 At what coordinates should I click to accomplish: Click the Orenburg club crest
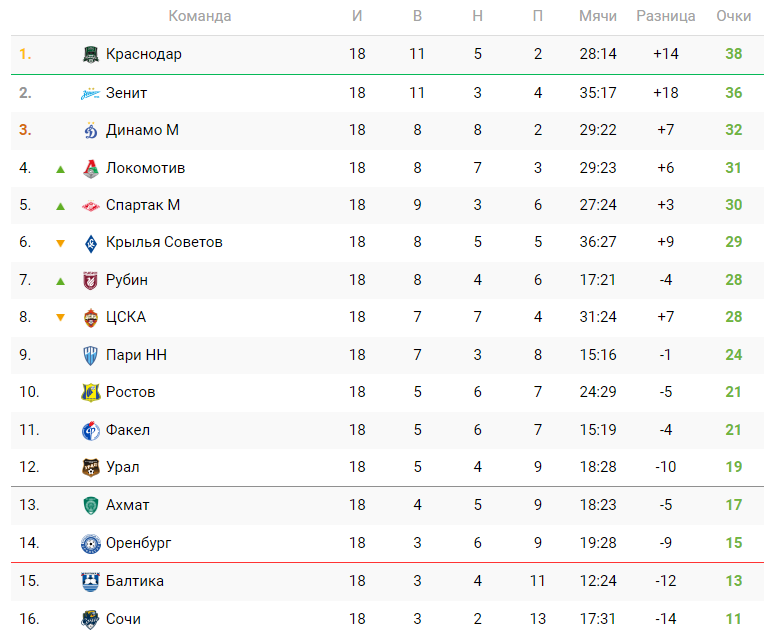click(x=91, y=543)
